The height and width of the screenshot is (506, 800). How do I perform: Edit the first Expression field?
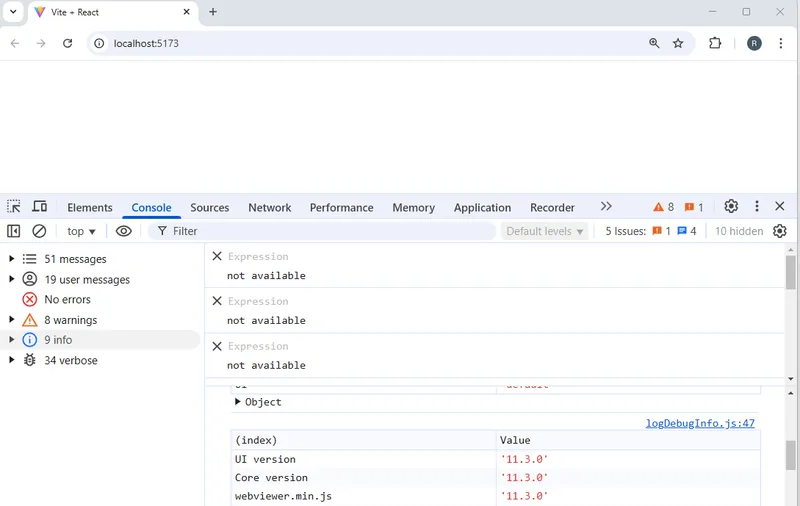pyautogui.click(x=258, y=257)
